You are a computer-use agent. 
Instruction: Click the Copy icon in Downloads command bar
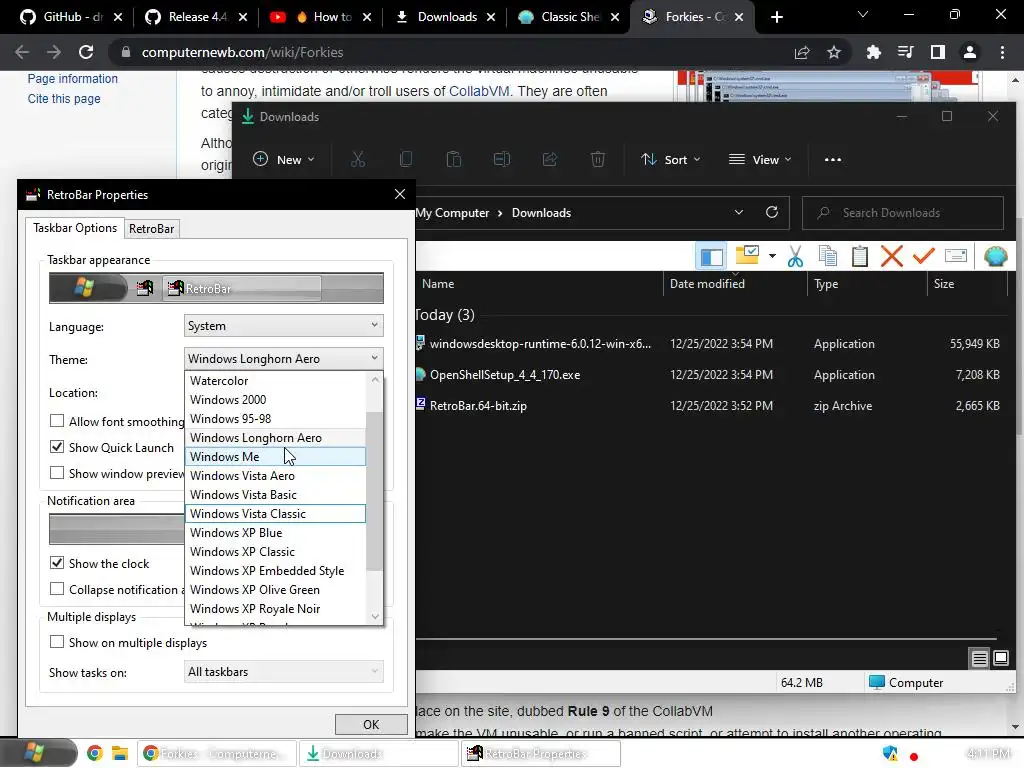tap(406, 159)
